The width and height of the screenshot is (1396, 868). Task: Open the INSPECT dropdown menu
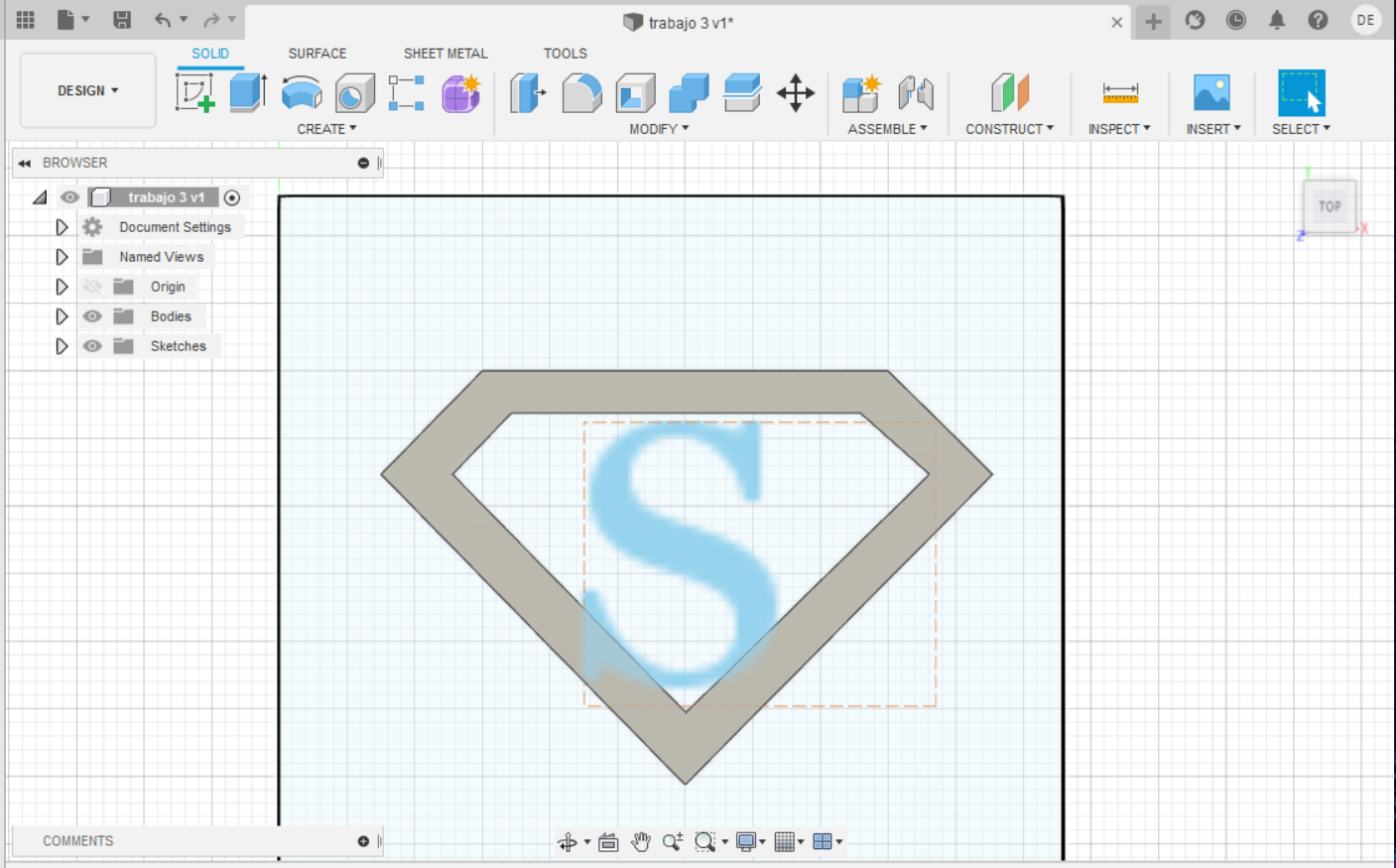pyautogui.click(x=1119, y=129)
